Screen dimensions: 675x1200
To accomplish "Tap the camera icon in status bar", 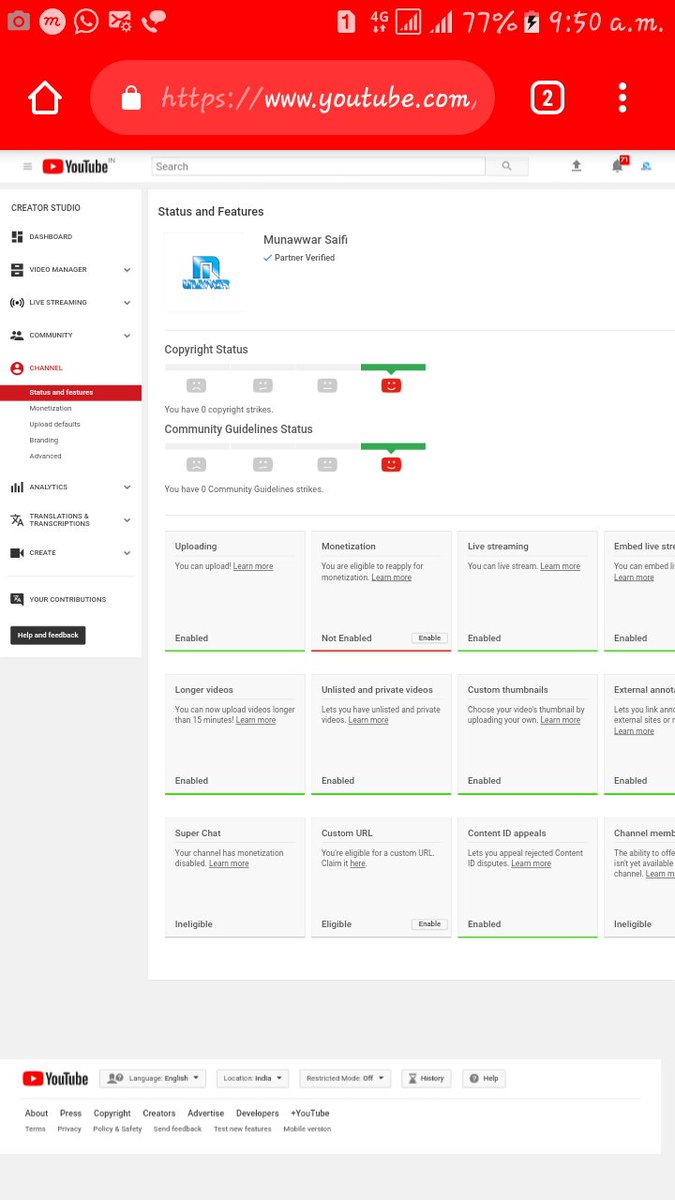I will point(18,21).
